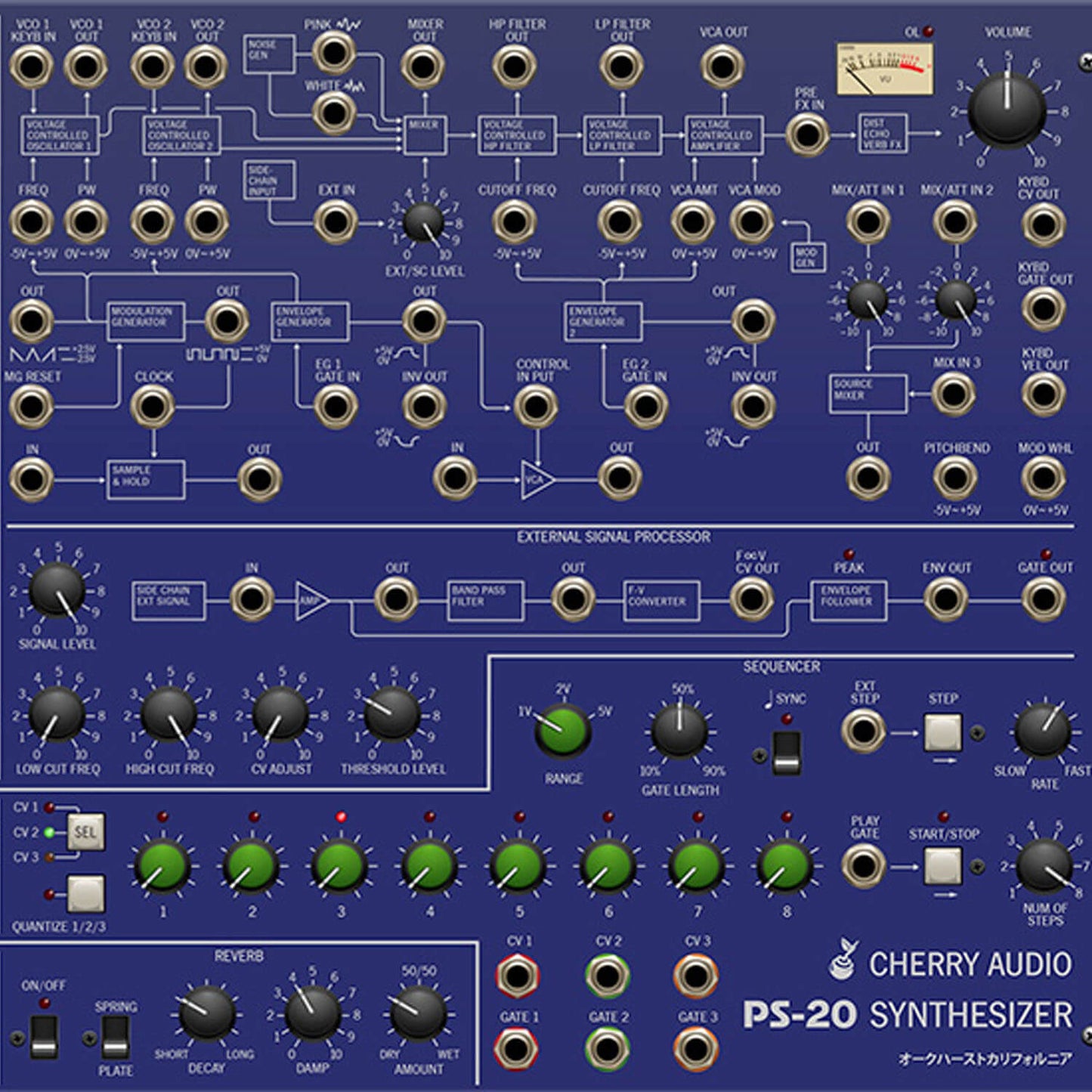This screenshot has height=1092, width=1092.
Task: Click the HP filter CUTOFF FREQ jack
Action: (515, 223)
